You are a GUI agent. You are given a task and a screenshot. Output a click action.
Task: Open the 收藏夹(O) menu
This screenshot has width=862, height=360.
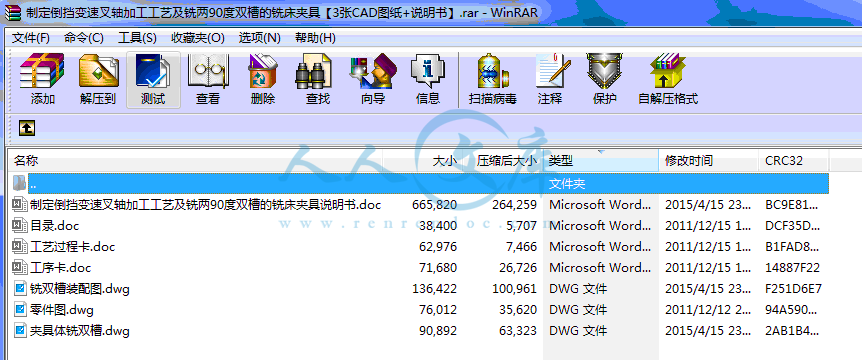point(198,38)
